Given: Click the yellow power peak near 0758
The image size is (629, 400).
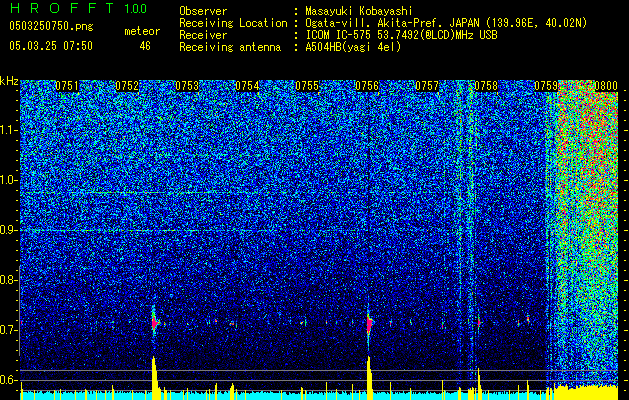Looking at the screenshot, I should [479, 384].
